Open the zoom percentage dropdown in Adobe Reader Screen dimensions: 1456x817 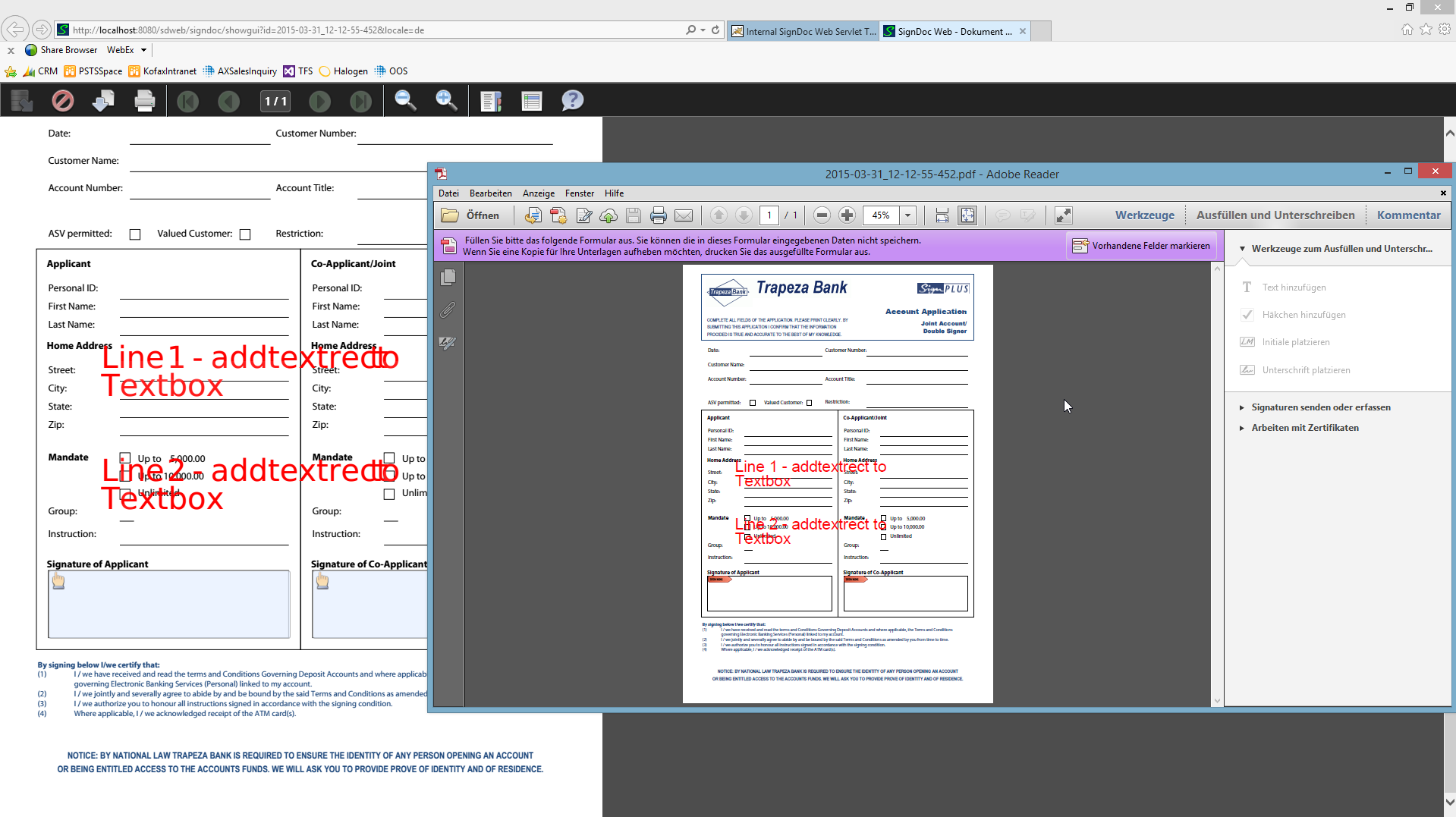coord(907,215)
